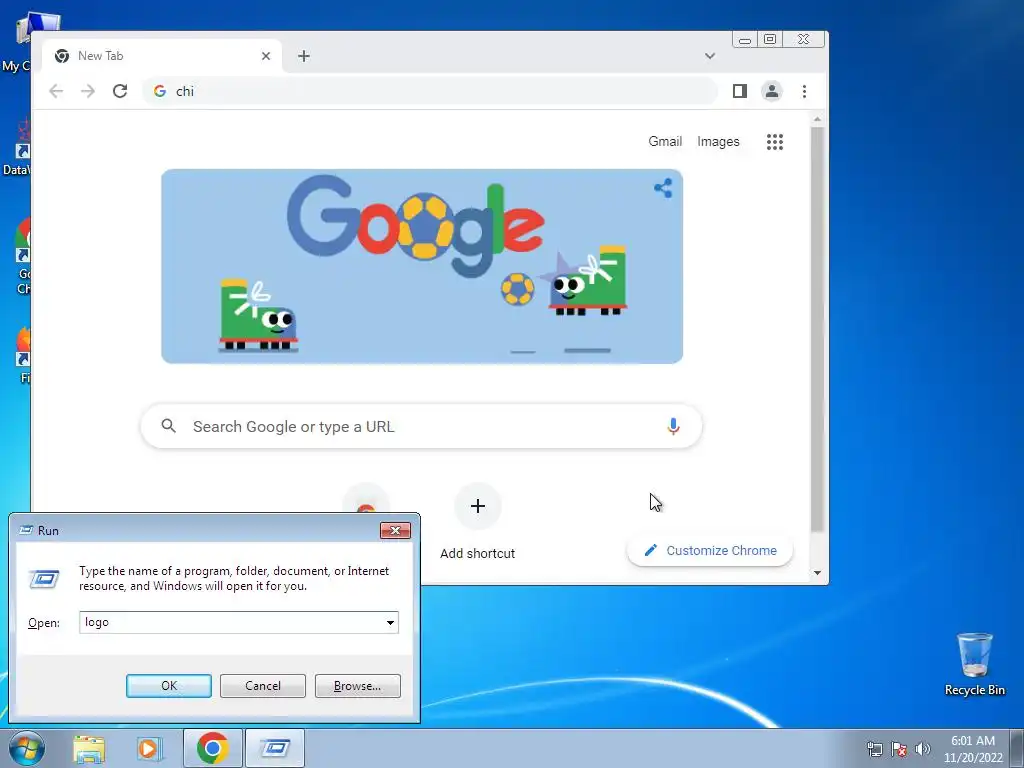1024x768 pixels.
Task: Click the Run dialog title icon
Action: (26, 530)
